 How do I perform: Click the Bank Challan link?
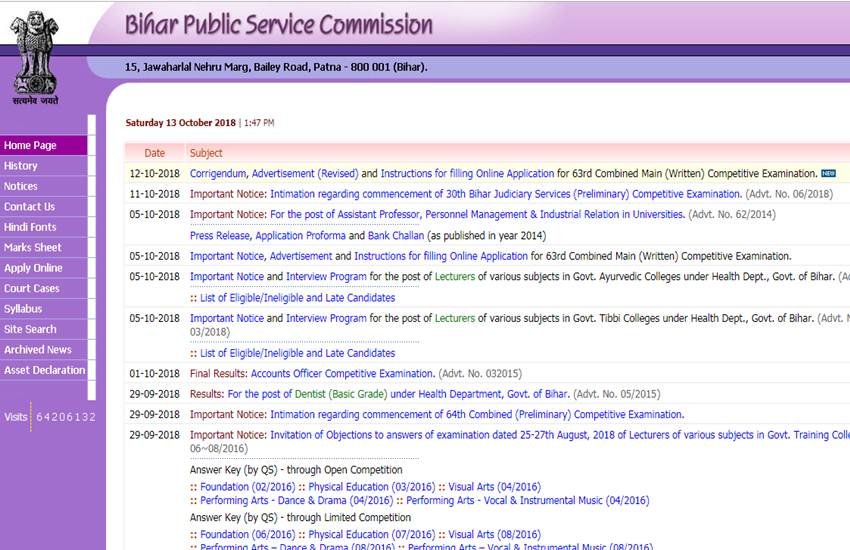(x=395, y=236)
